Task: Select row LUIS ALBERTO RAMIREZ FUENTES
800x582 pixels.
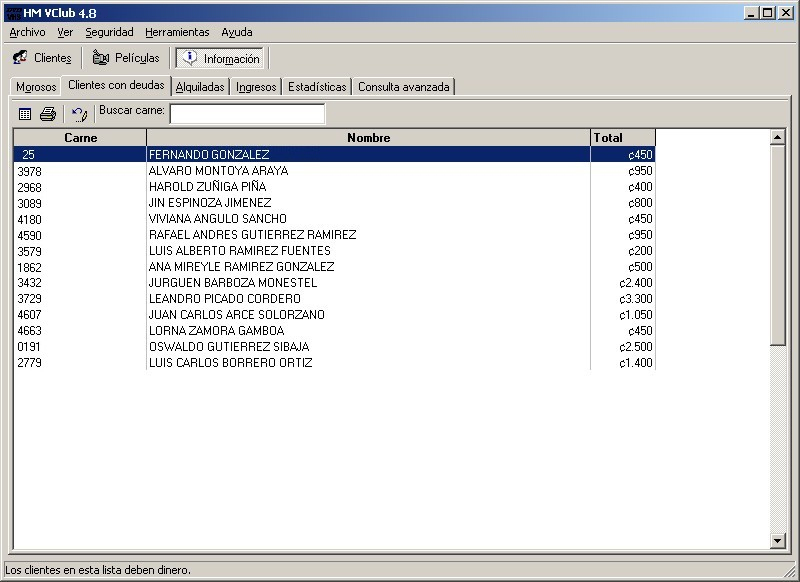Action: (x=334, y=250)
